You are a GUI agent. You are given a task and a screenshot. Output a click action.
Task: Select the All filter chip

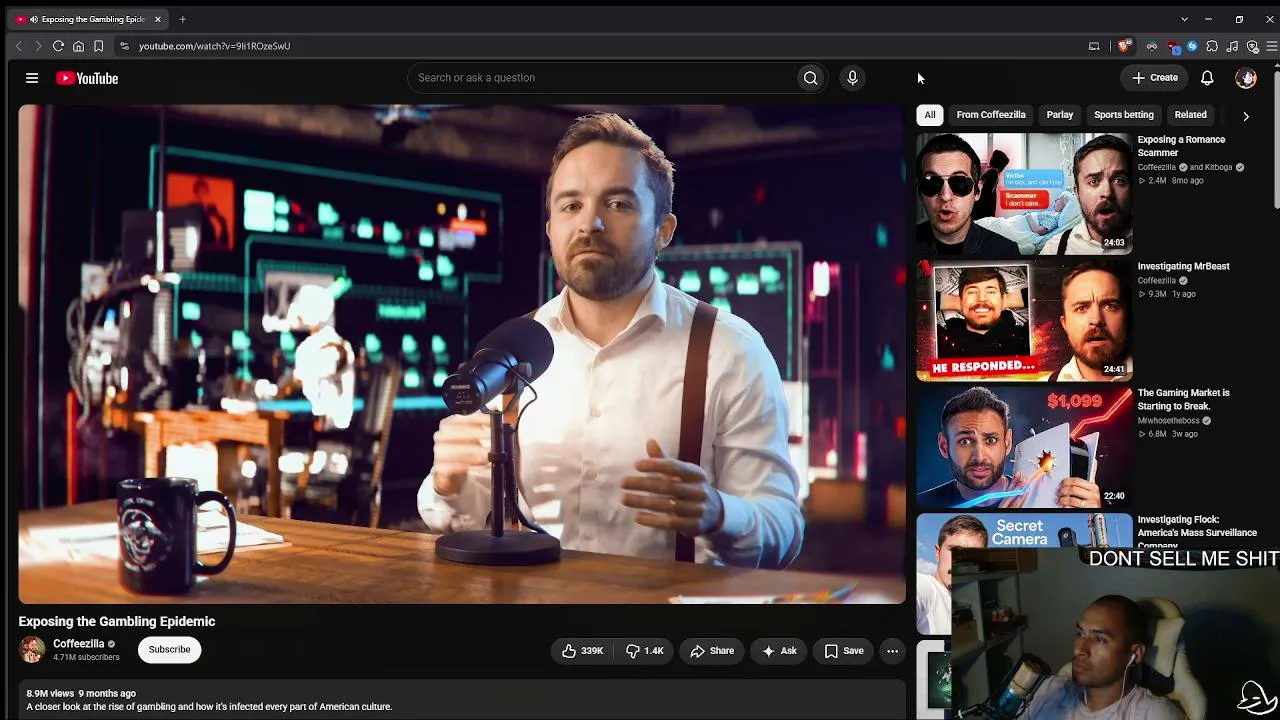click(930, 115)
